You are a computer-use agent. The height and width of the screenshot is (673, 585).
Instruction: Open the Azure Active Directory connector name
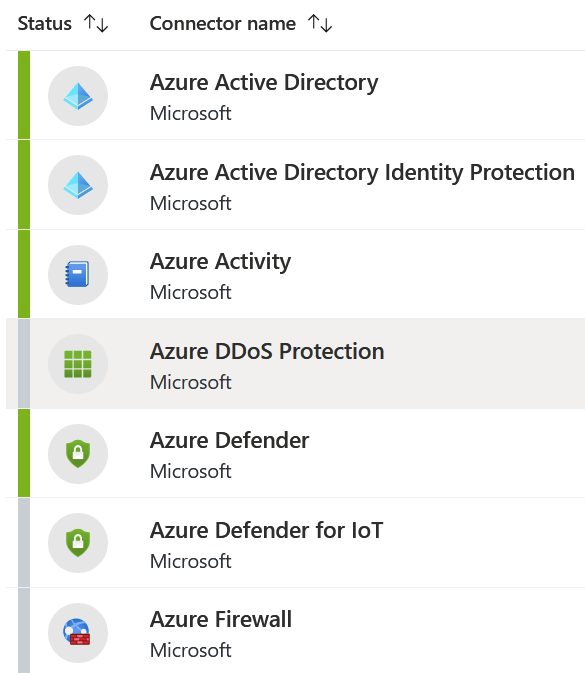tap(264, 82)
